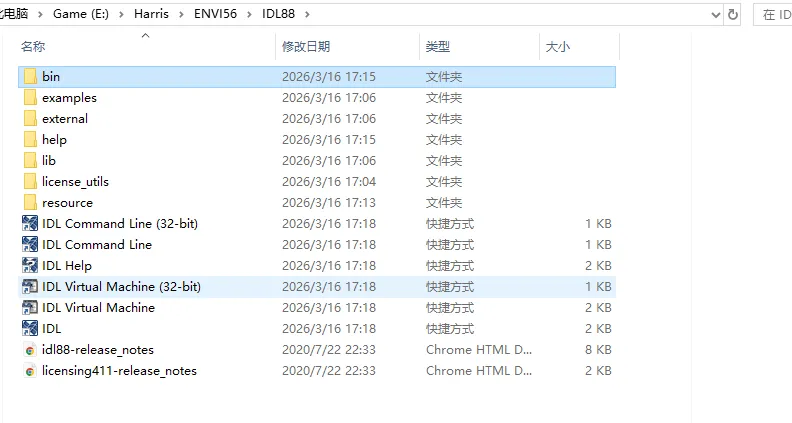Select the name IDL Virtual Machine (32-bit)

(x=121, y=287)
